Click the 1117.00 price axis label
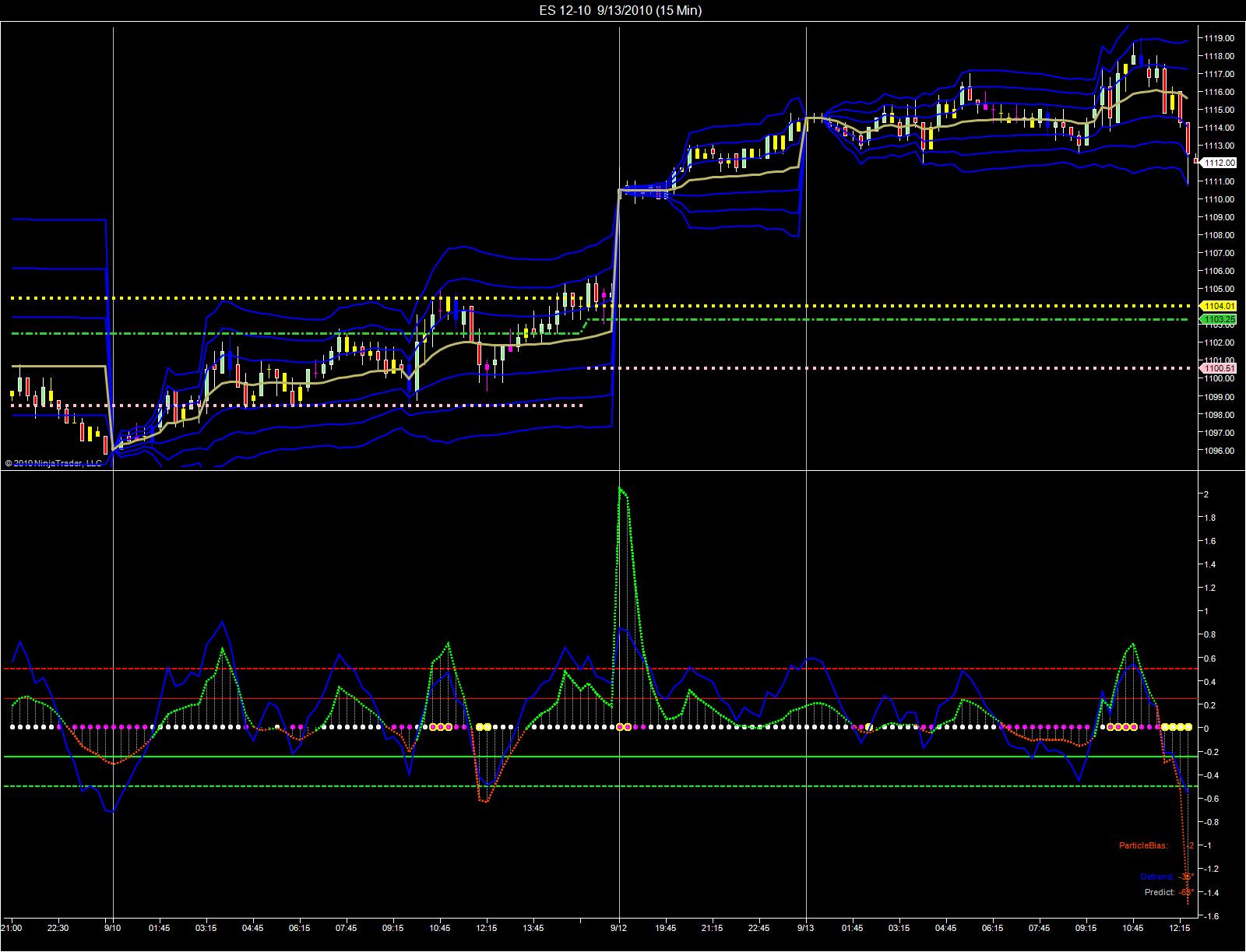 point(1219,74)
